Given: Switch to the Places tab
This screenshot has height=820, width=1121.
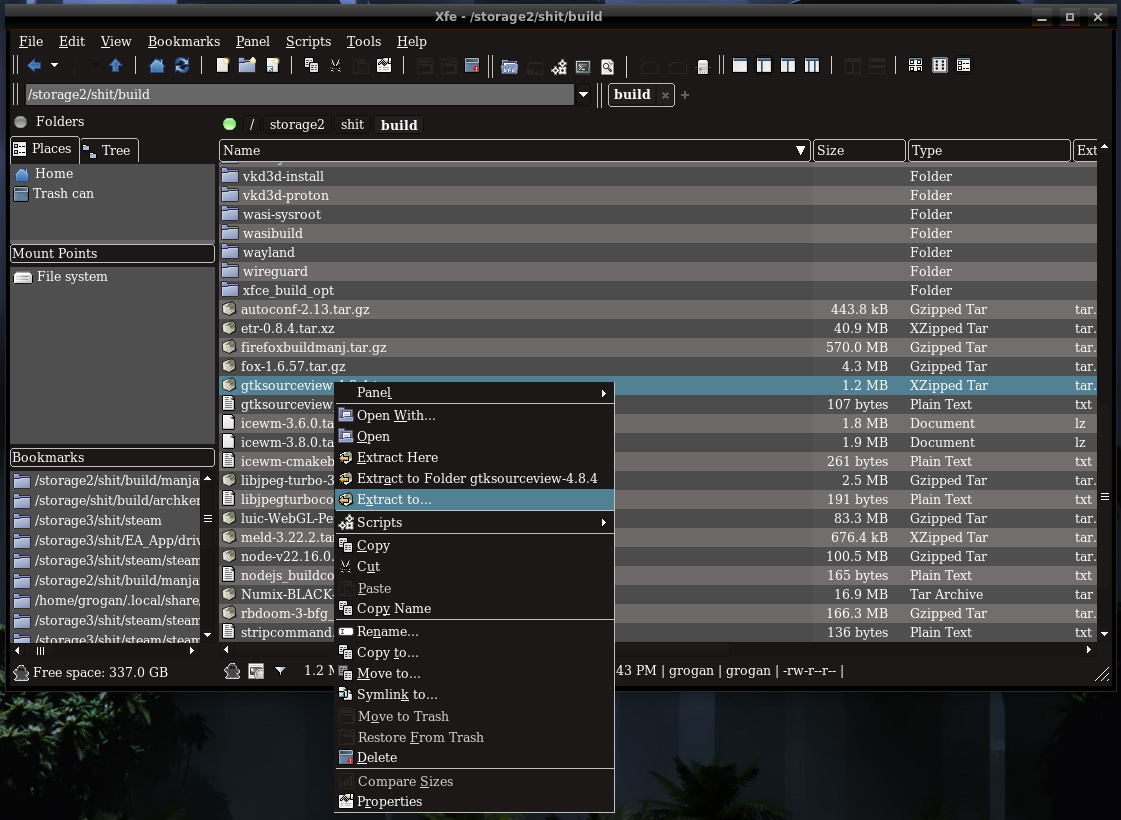Looking at the screenshot, I should pos(44,149).
